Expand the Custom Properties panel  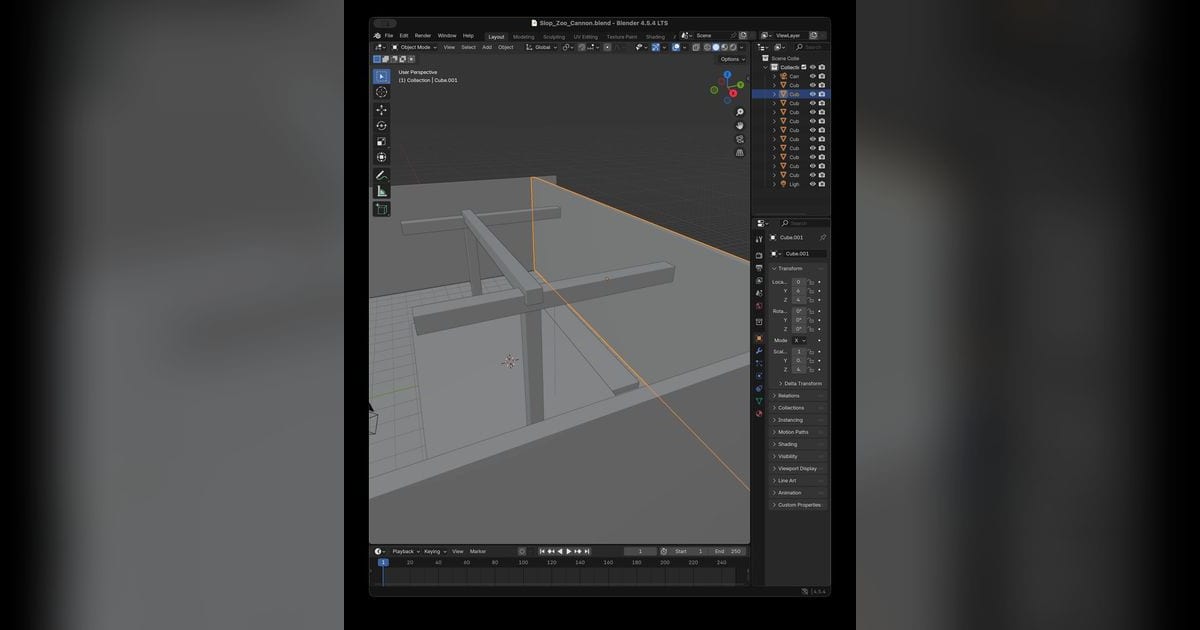click(x=799, y=505)
